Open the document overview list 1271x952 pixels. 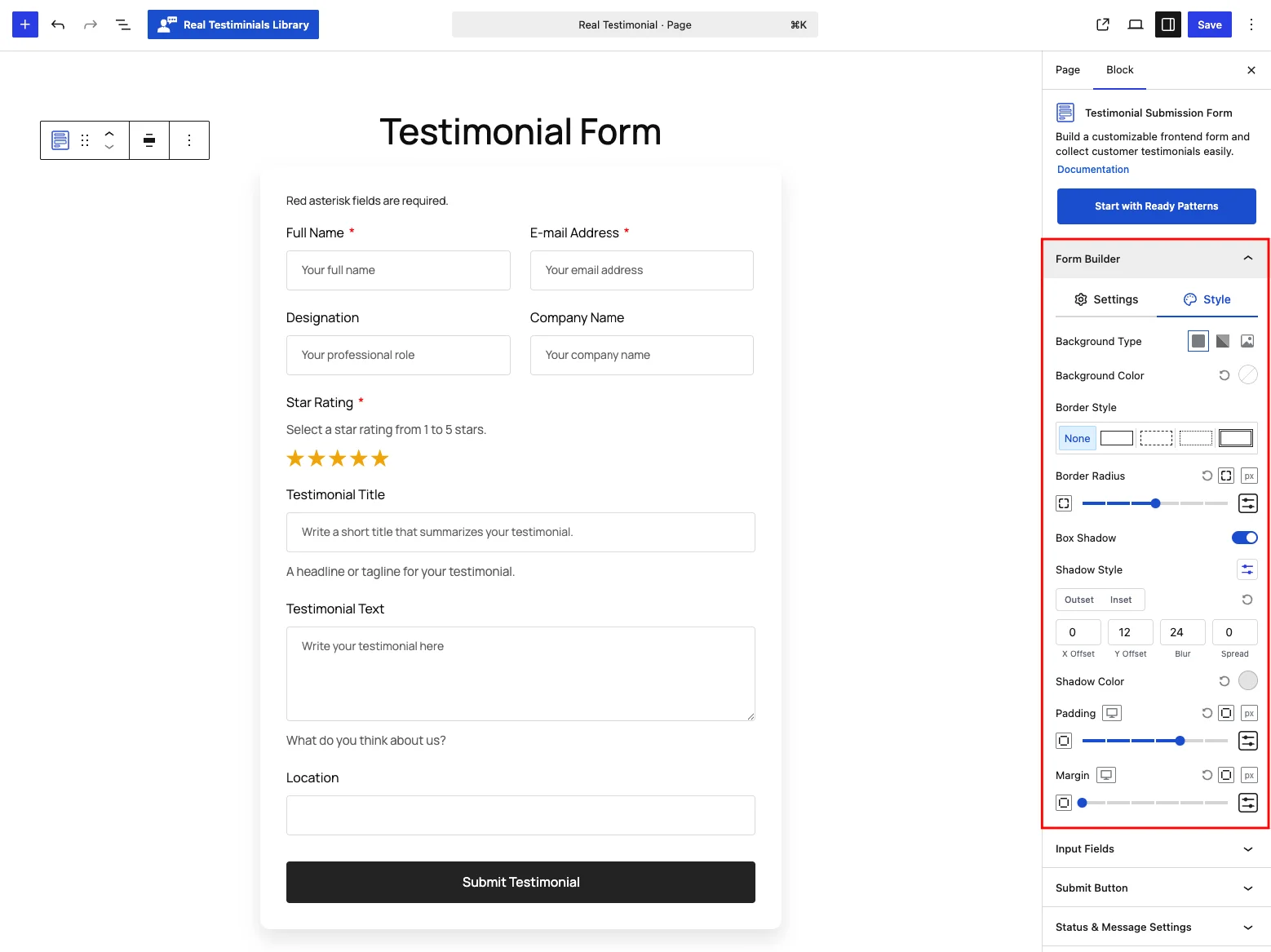coord(123,24)
